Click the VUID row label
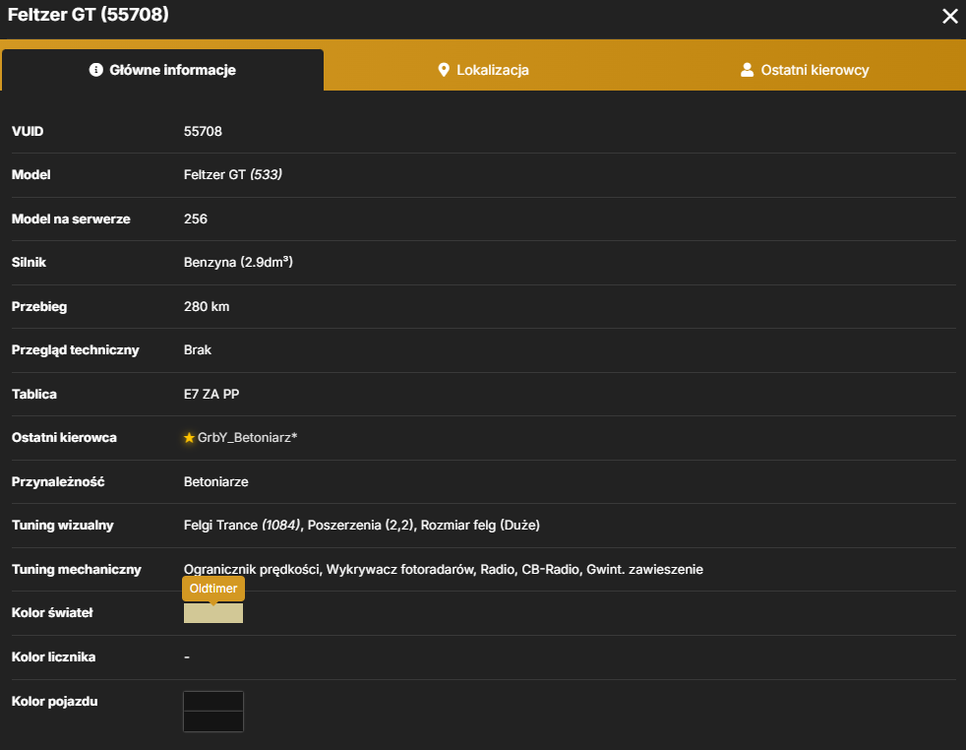The height and width of the screenshot is (750, 966). click(x=28, y=131)
